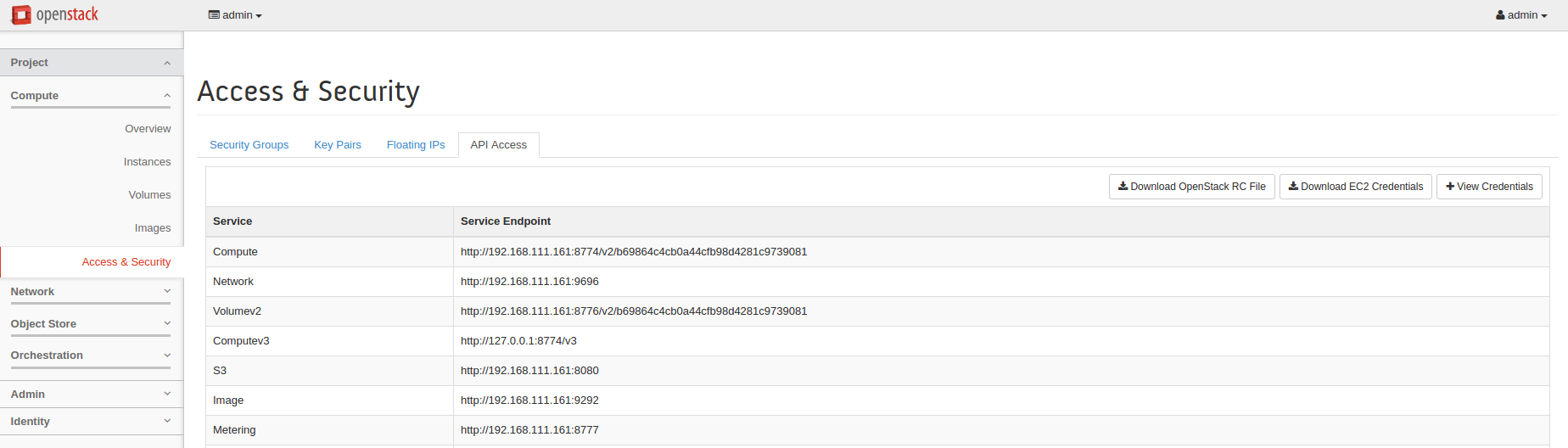Open the Floating IPs tab
The height and width of the screenshot is (448, 1568).
pos(416,145)
